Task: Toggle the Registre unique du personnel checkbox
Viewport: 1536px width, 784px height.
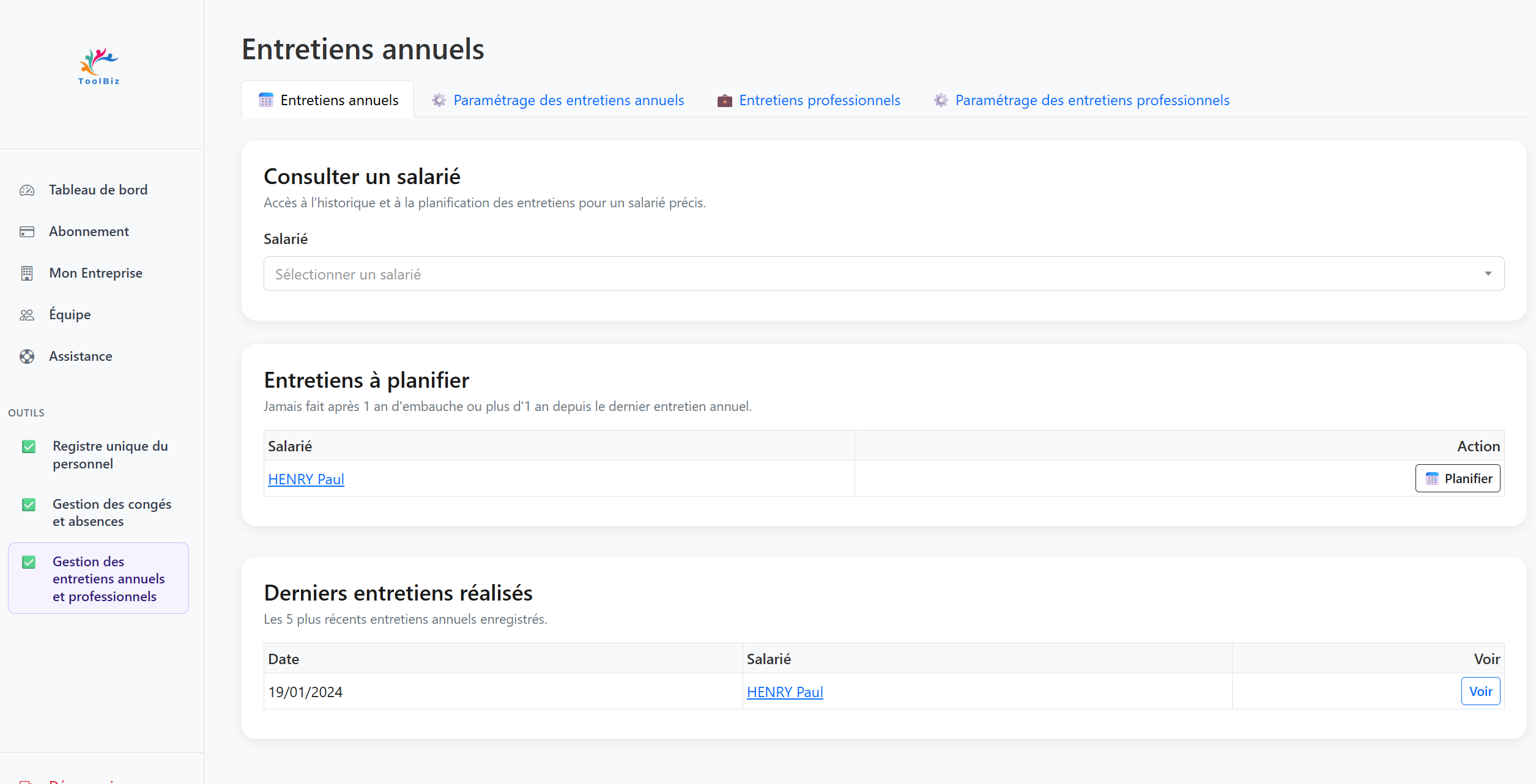Action: 29,446
